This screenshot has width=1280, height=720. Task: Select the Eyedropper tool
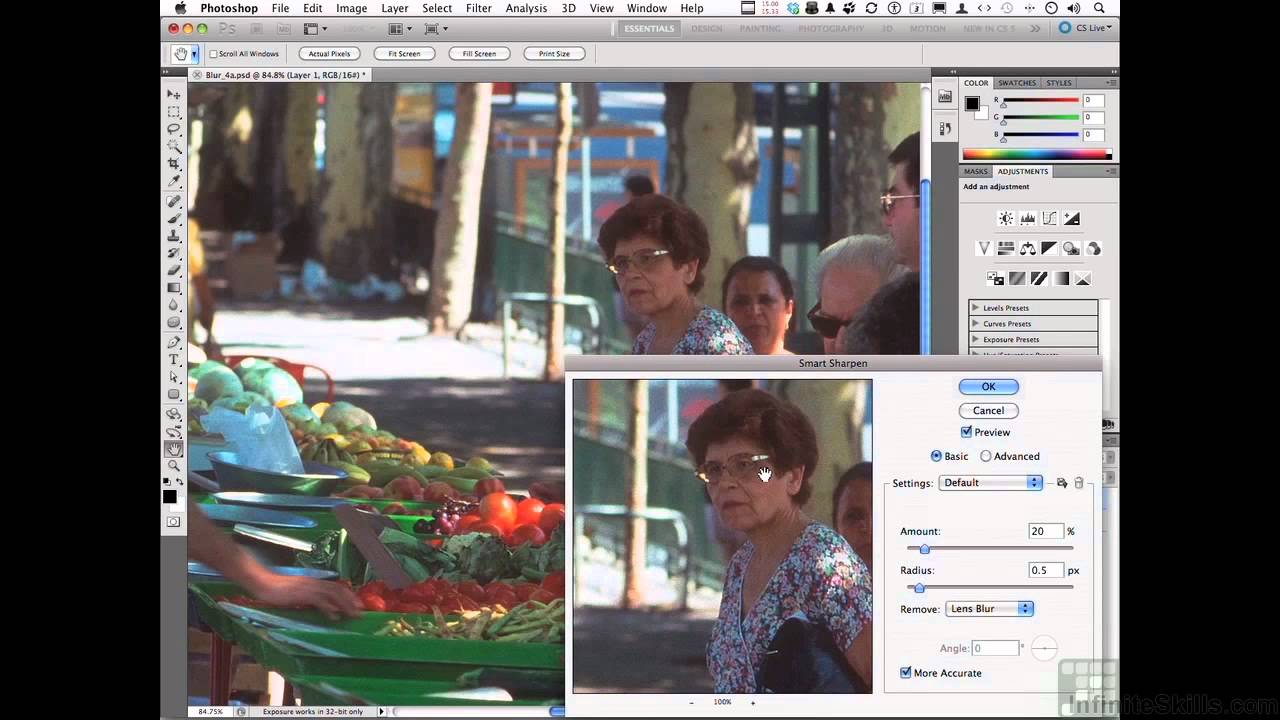coord(174,180)
